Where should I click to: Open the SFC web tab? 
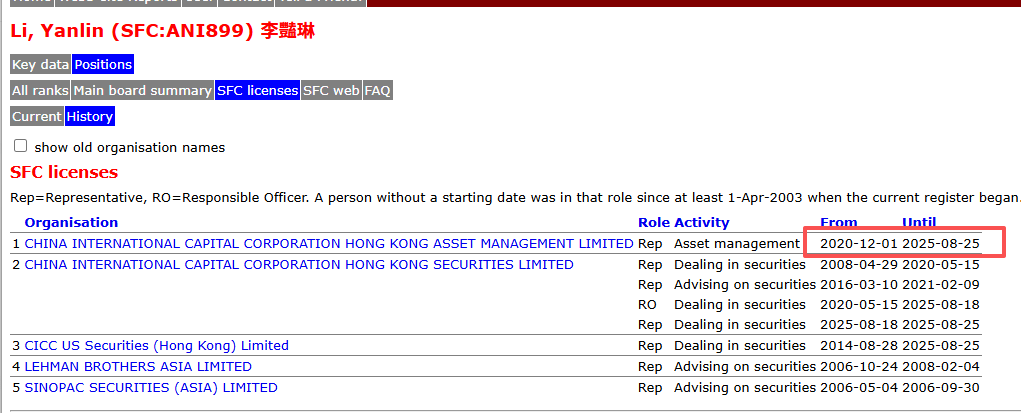(331, 90)
